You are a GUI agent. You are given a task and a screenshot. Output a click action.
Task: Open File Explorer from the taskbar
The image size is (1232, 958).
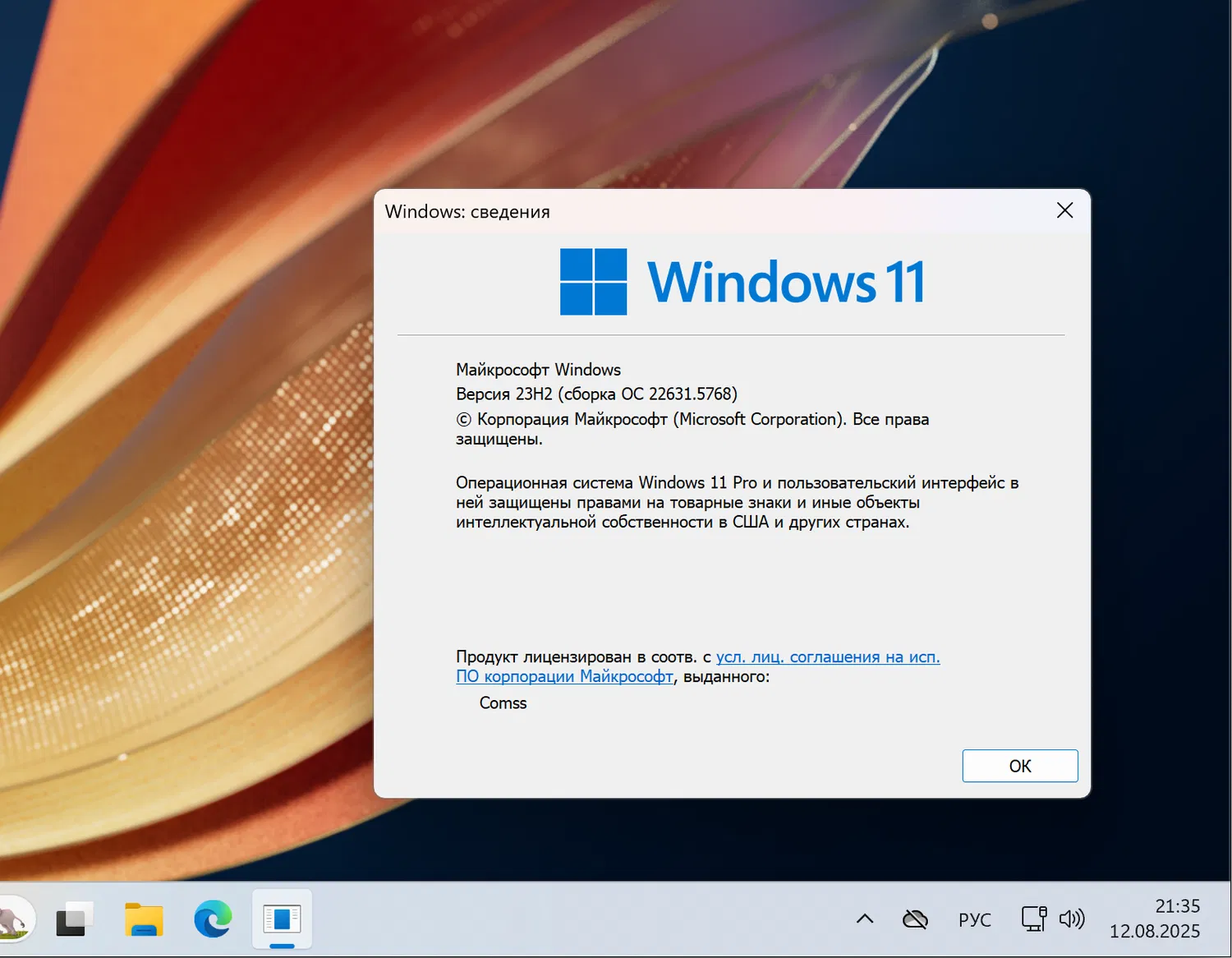[x=143, y=919]
